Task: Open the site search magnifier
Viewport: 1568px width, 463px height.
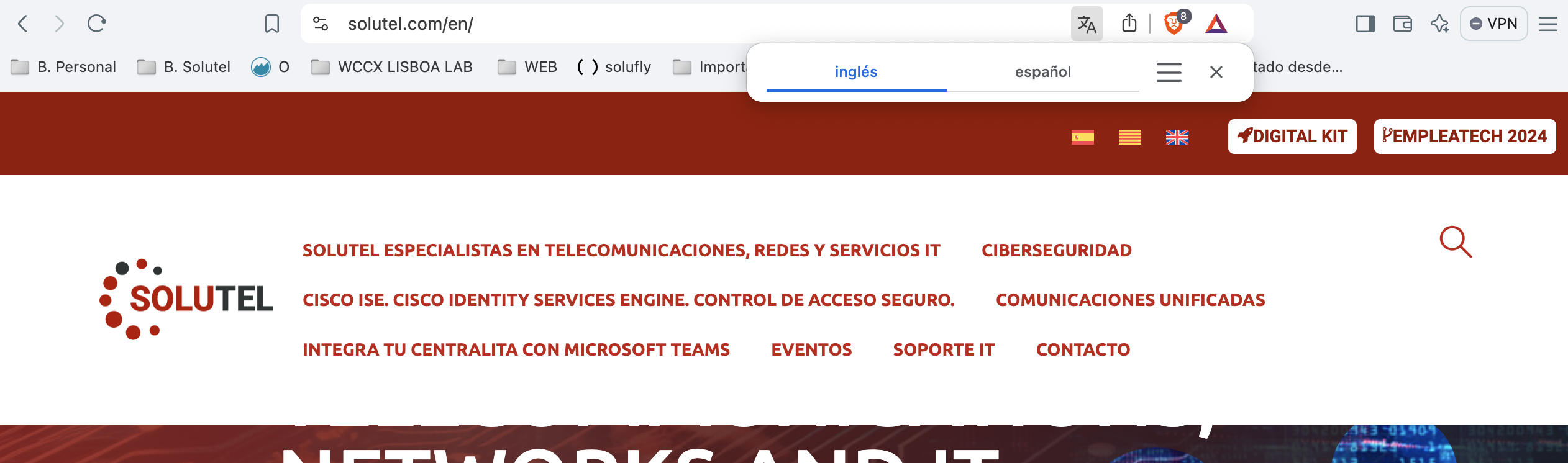Action: tap(1456, 242)
